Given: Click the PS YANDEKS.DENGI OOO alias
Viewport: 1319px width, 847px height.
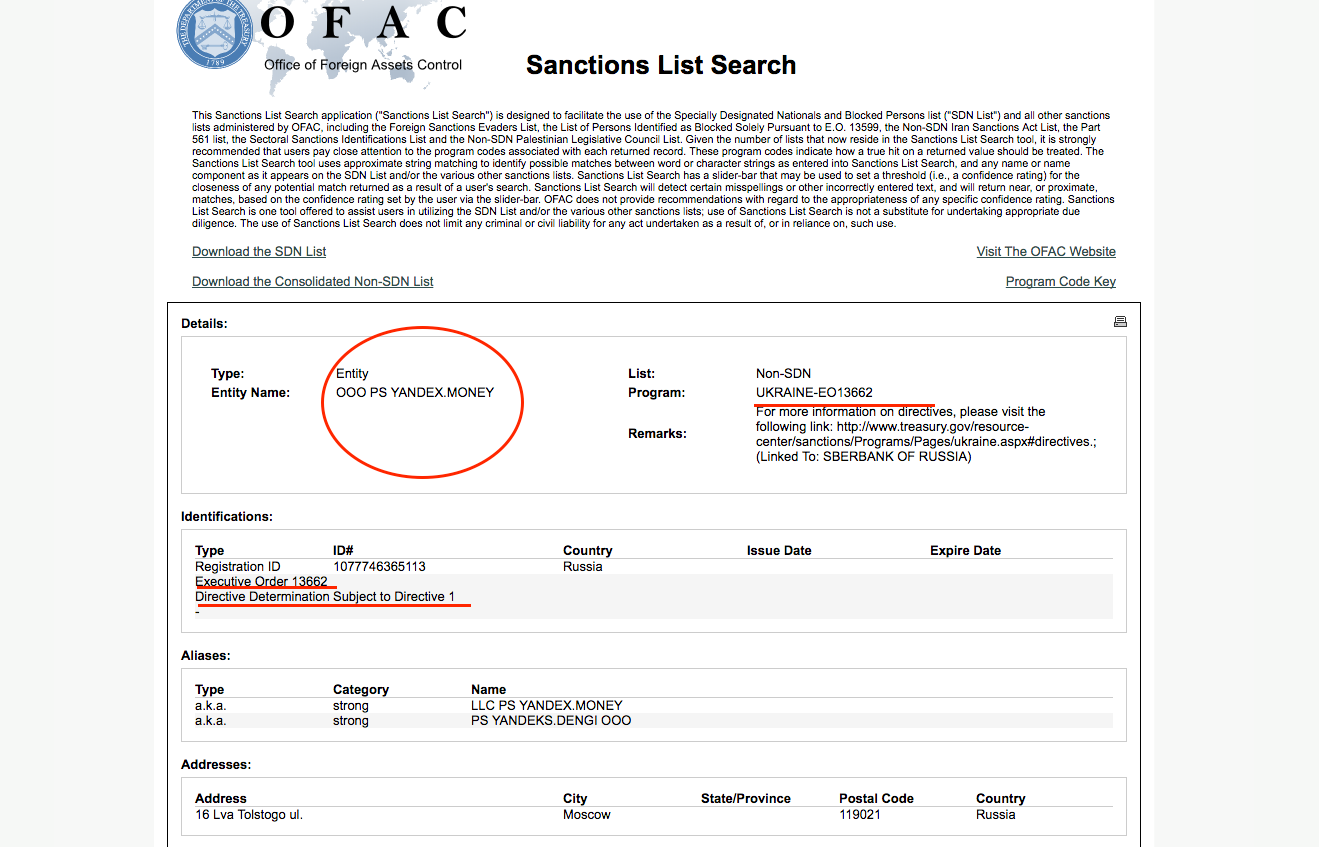Looking at the screenshot, I should tap(551, 720).
